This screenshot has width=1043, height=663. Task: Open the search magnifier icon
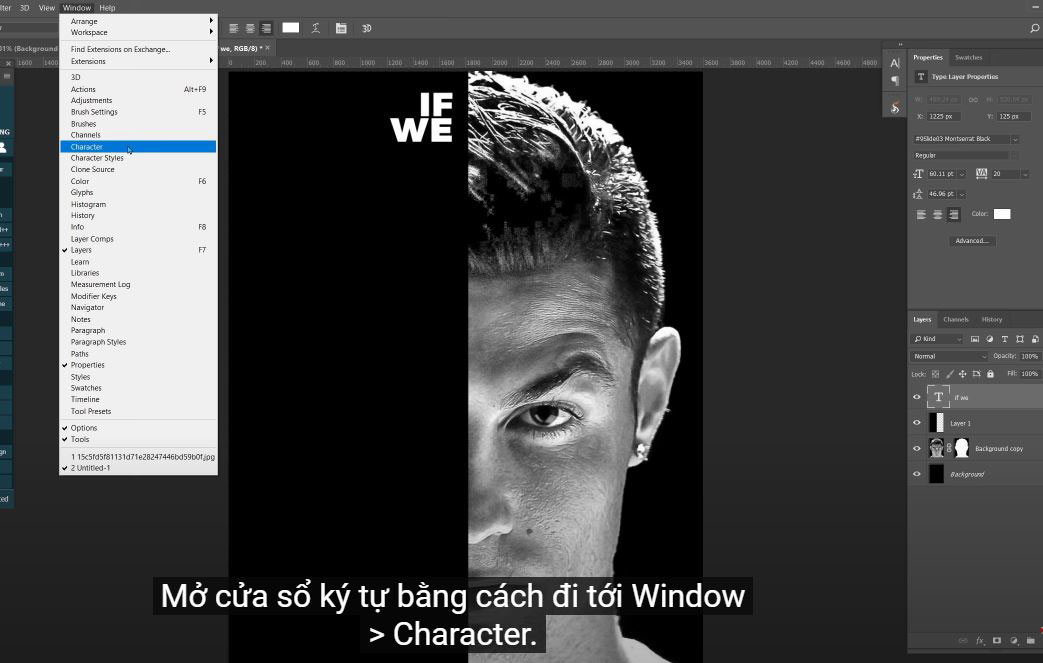click(x=1034, y=28)
